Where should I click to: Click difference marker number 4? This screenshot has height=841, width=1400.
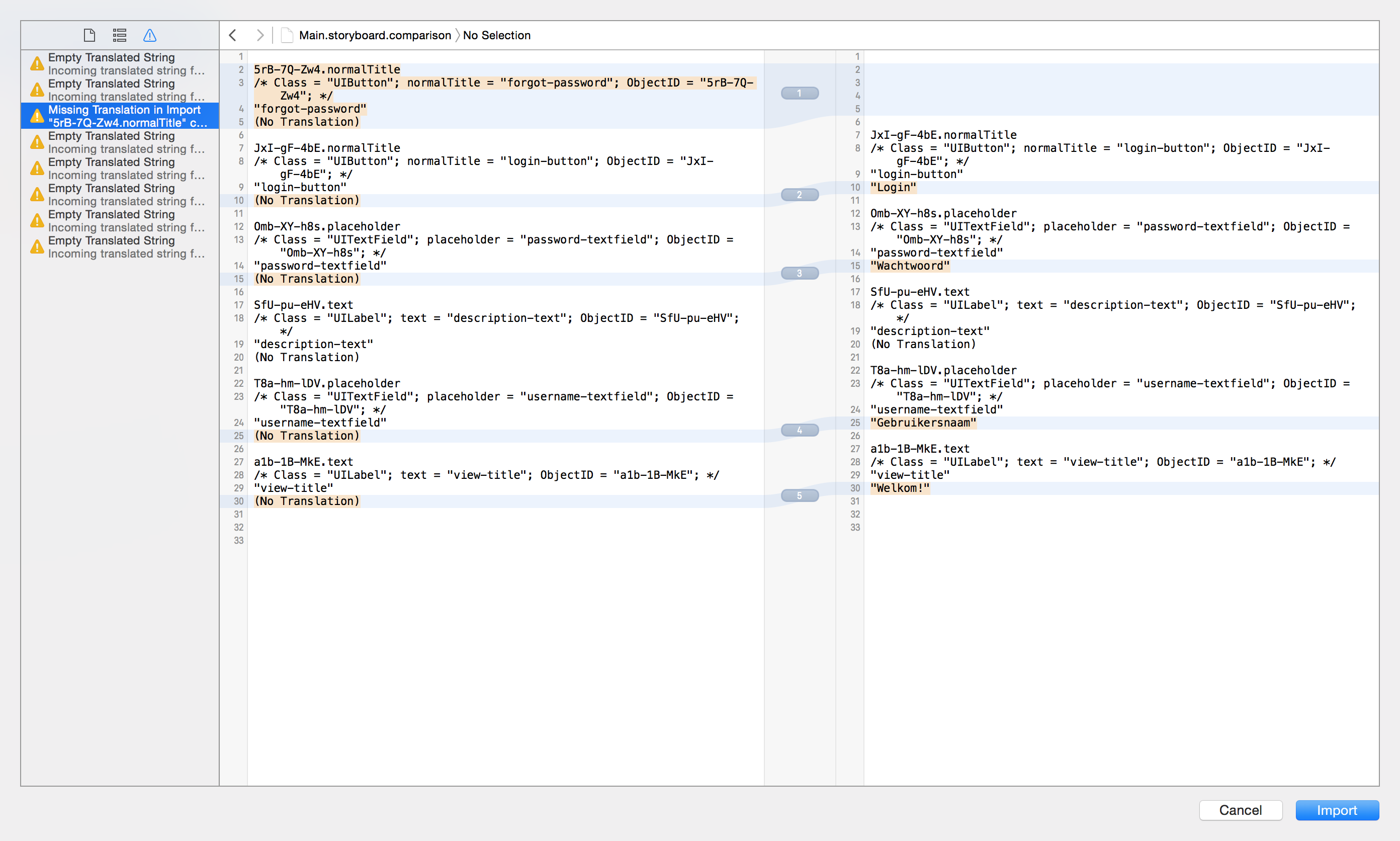pyautogui.click(x=799, y=429)
